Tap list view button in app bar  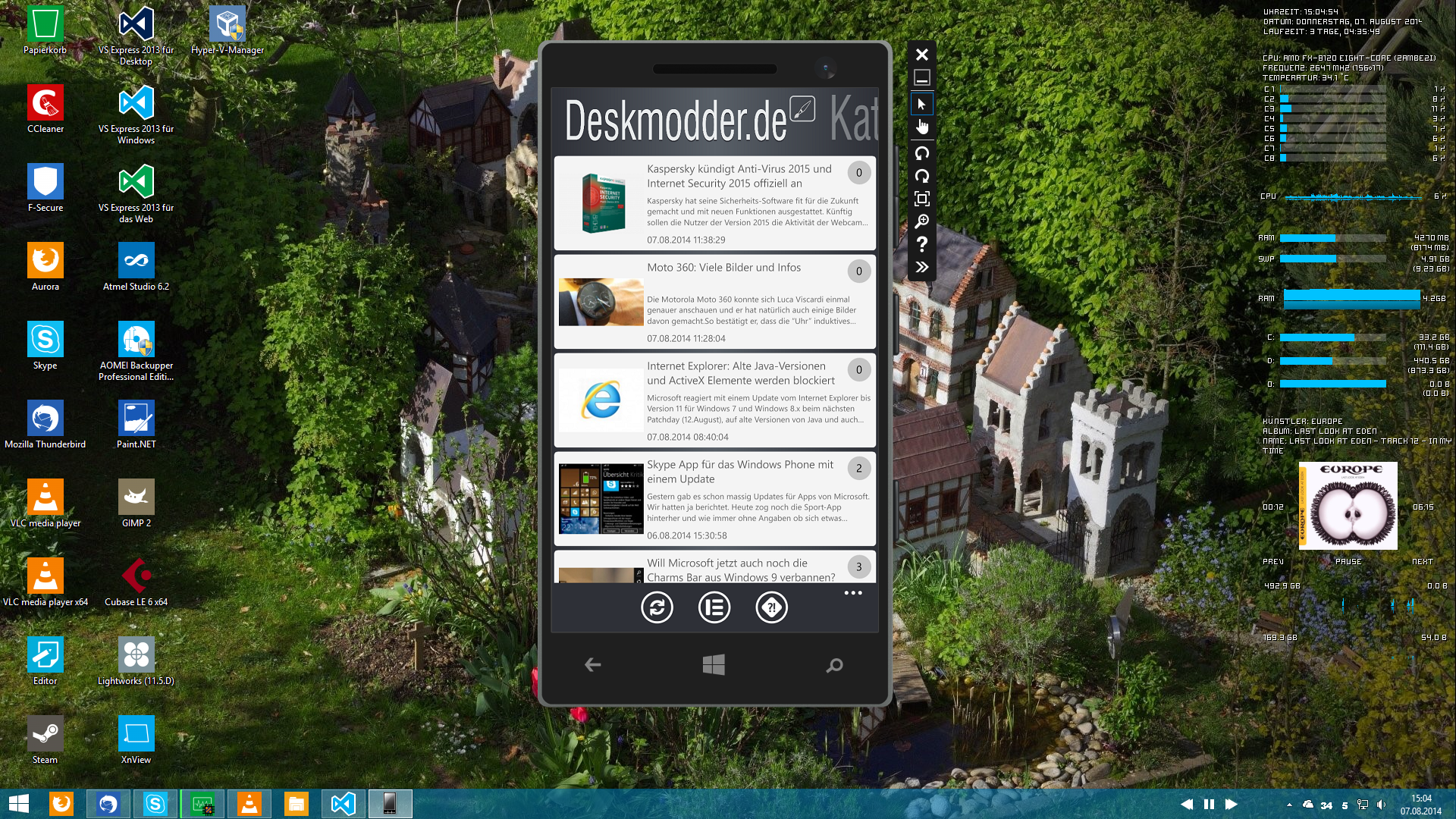[714, 607]
